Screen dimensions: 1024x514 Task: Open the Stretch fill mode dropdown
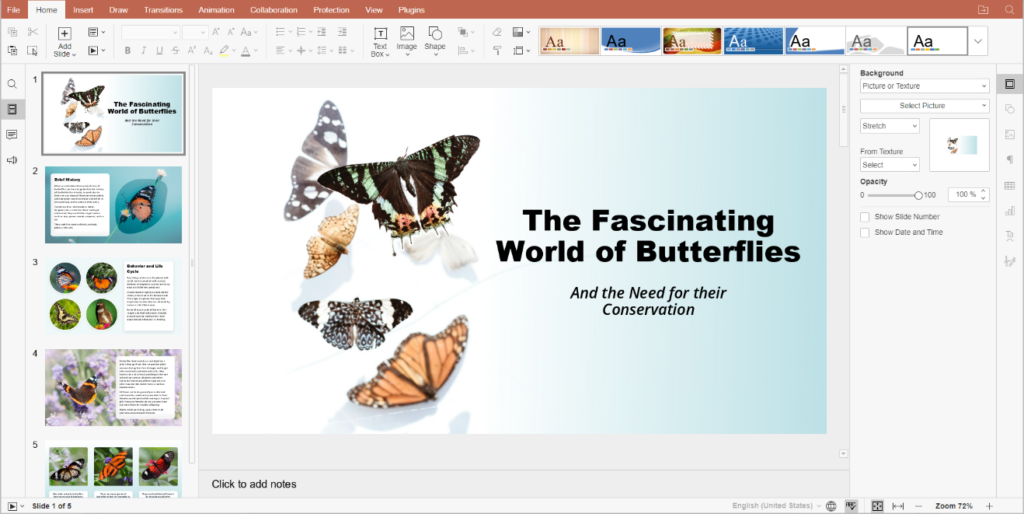pos(889,126)
